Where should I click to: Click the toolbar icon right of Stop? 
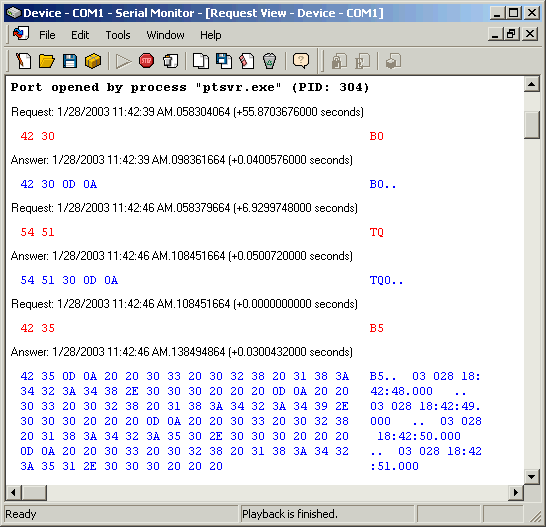click(x=171, y=61)
